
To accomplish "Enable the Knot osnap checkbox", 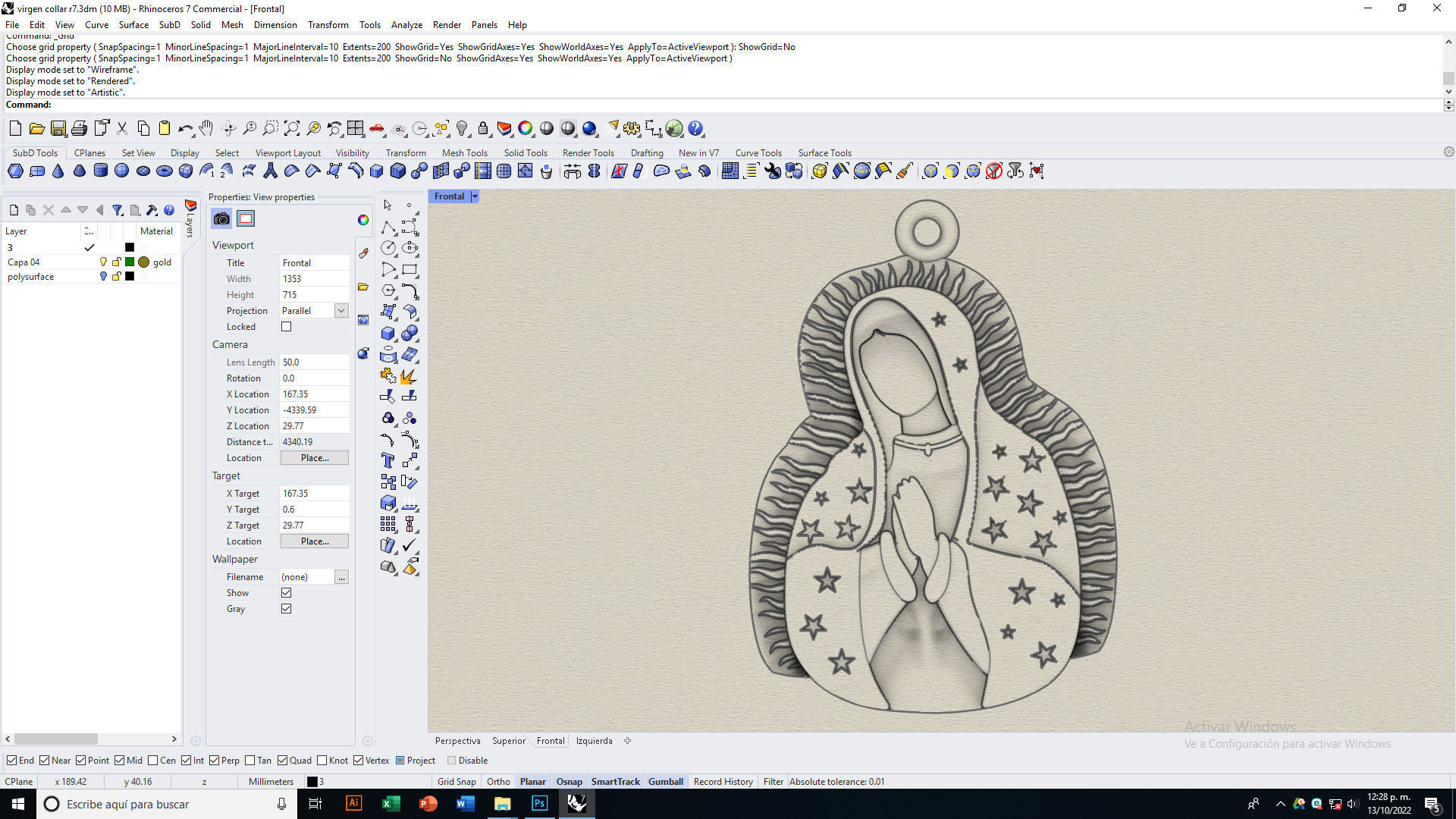I will pos(322,761).
